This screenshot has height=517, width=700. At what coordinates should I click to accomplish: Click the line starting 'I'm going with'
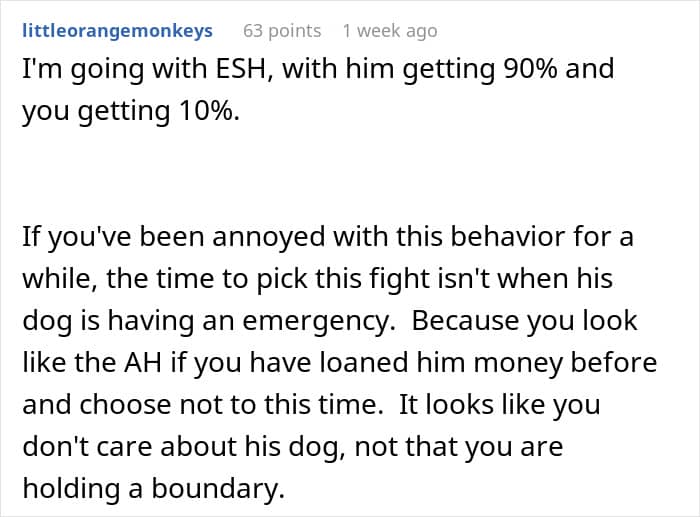coord(318,70)
